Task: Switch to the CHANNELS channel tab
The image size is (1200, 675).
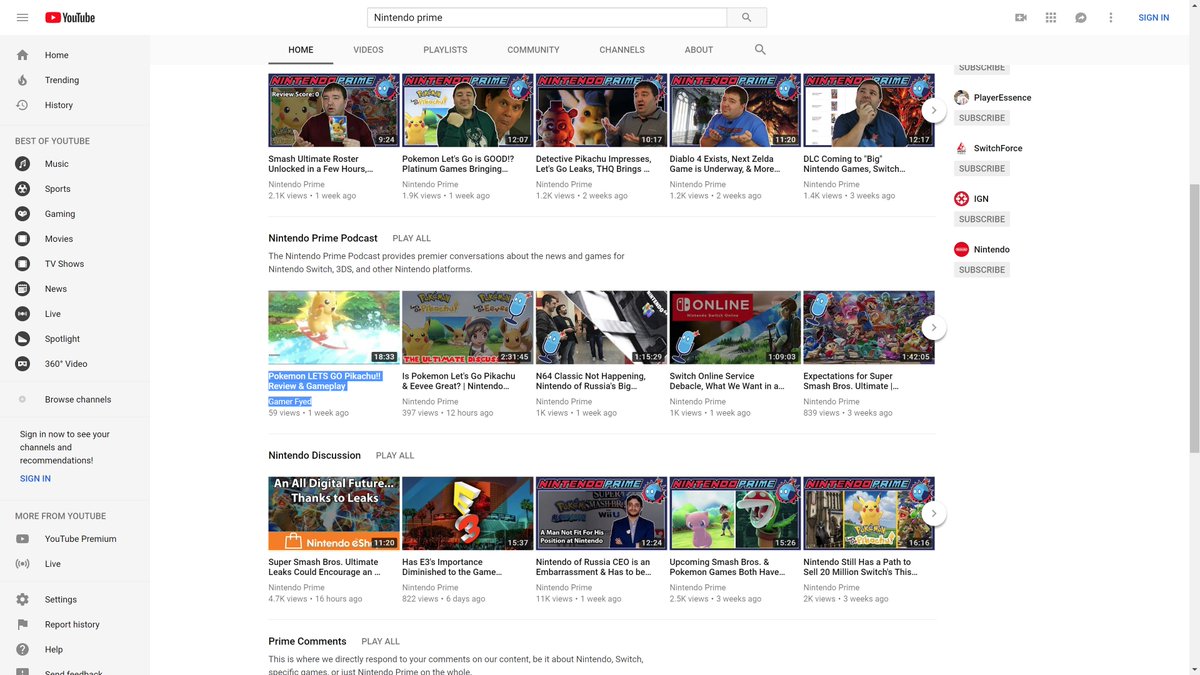Action: tap(622, 50)
